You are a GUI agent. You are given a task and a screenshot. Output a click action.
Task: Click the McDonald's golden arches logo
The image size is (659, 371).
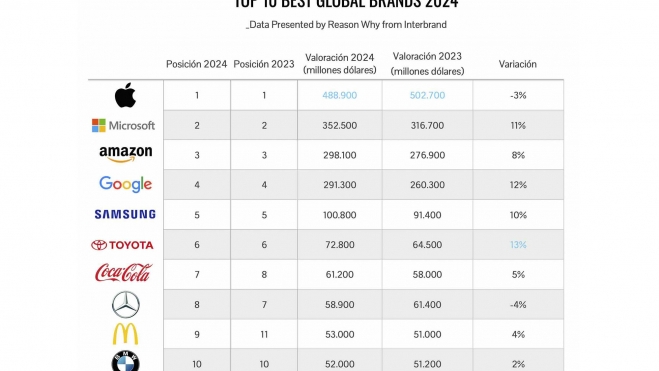click(125, 334)
